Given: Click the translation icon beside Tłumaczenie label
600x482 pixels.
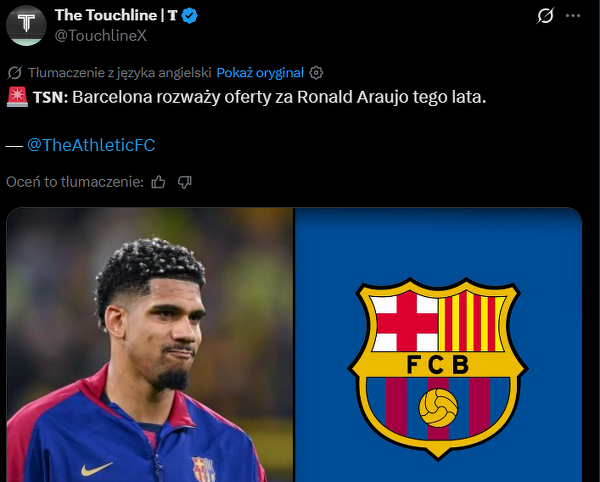Looking at the screenshot, I should pos(14,73).
